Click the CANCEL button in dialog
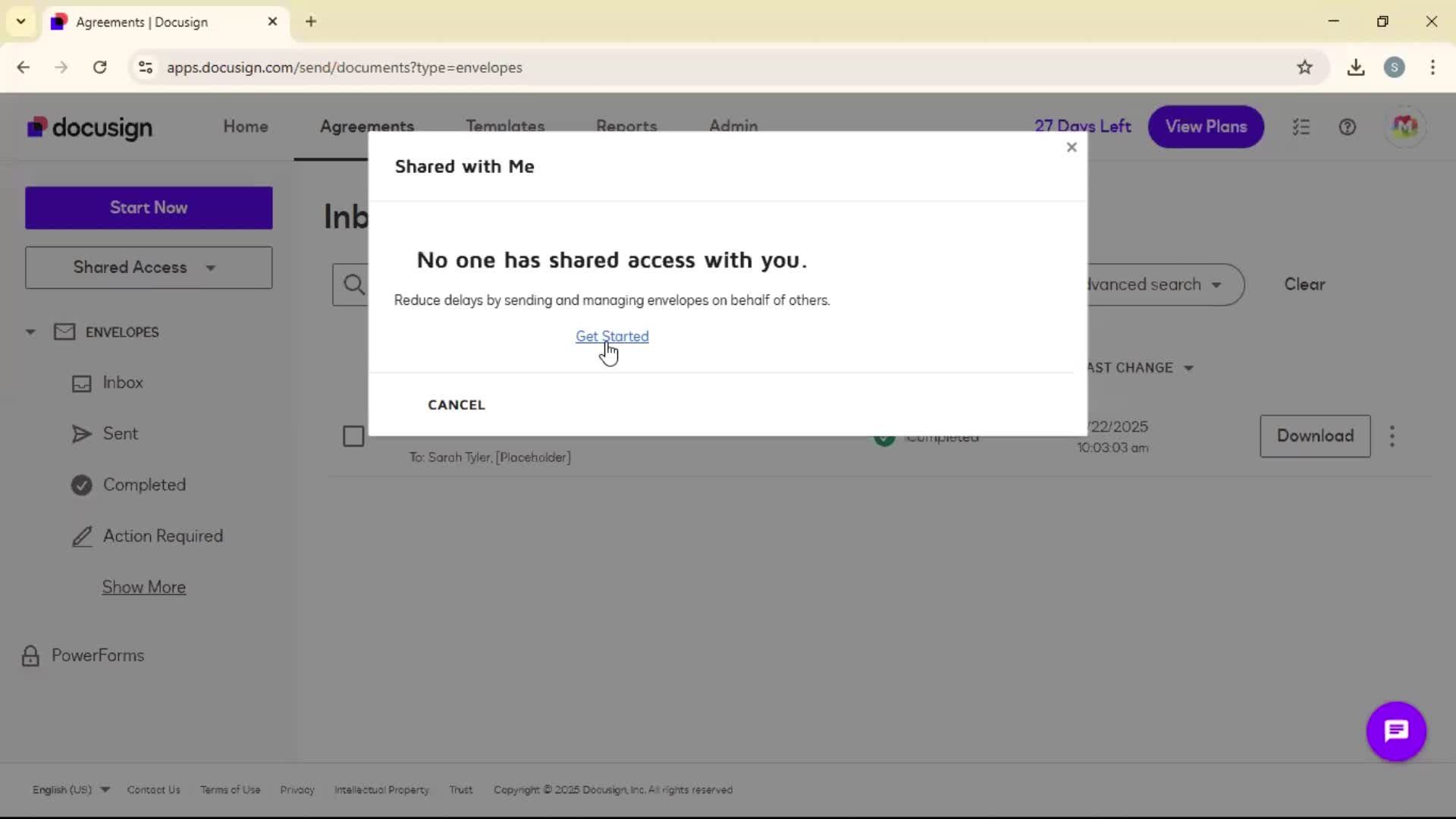Screen dimensions: 1456x819 point(457,405)
